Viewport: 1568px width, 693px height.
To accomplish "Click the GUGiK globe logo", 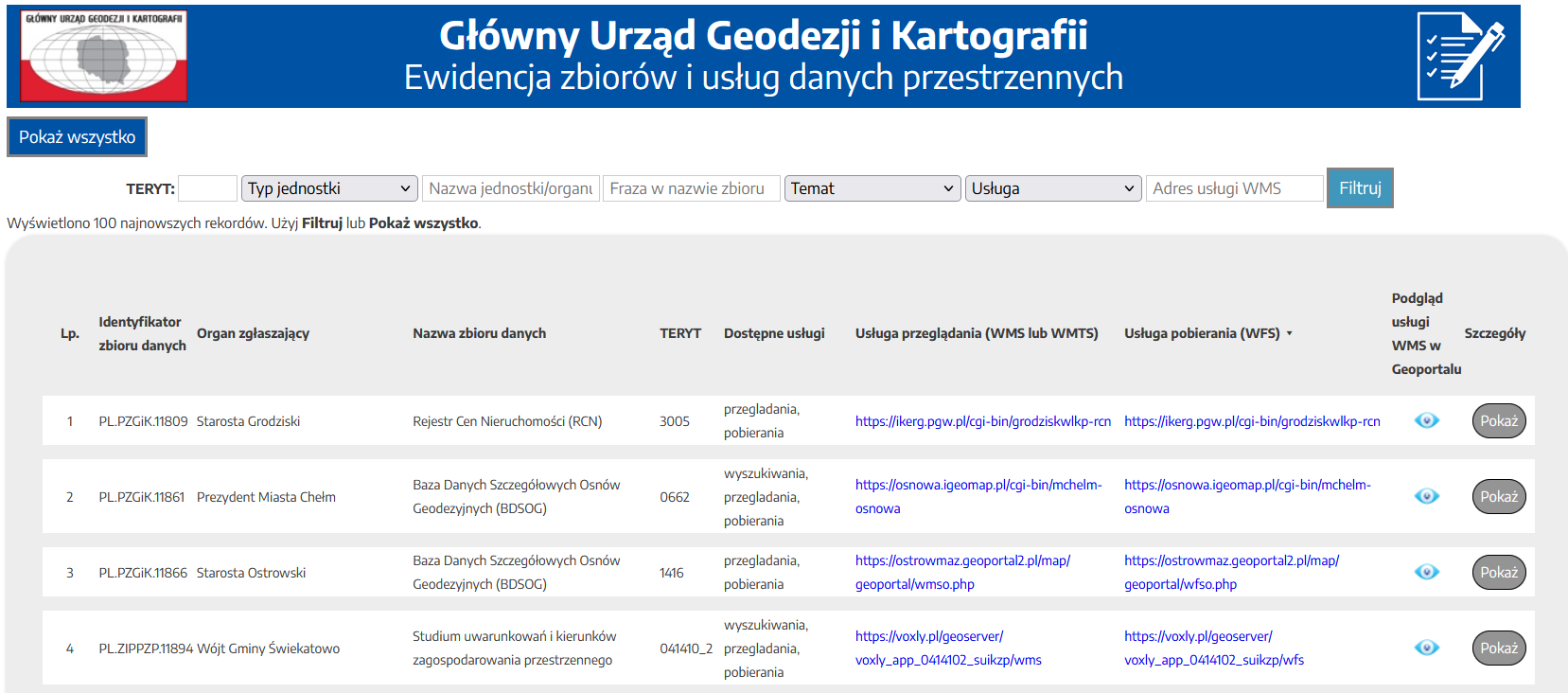I will click(x=104, y=57).
